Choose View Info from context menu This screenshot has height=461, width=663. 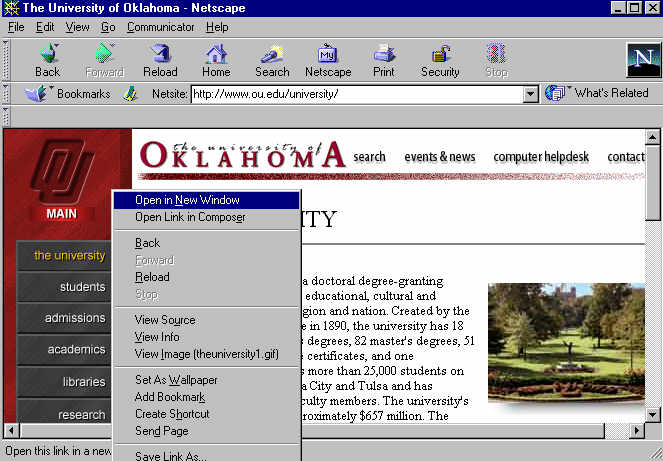(x=206, y=337)
